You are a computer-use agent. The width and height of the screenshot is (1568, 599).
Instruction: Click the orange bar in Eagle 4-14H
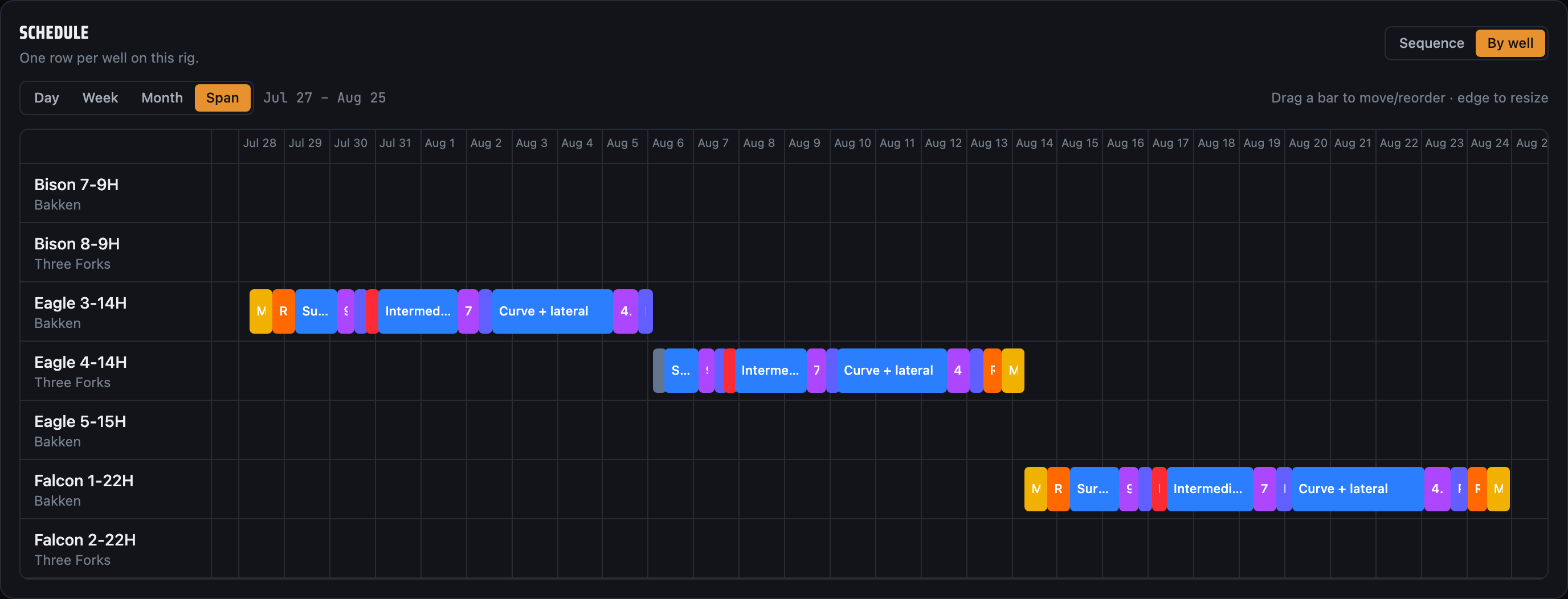click(x=992, y=371)
